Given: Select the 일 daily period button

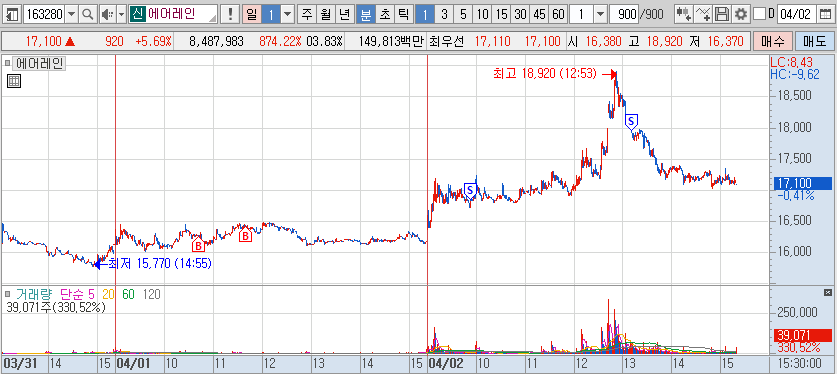Looking at the screenshot, I should click(x=251, y=14).
